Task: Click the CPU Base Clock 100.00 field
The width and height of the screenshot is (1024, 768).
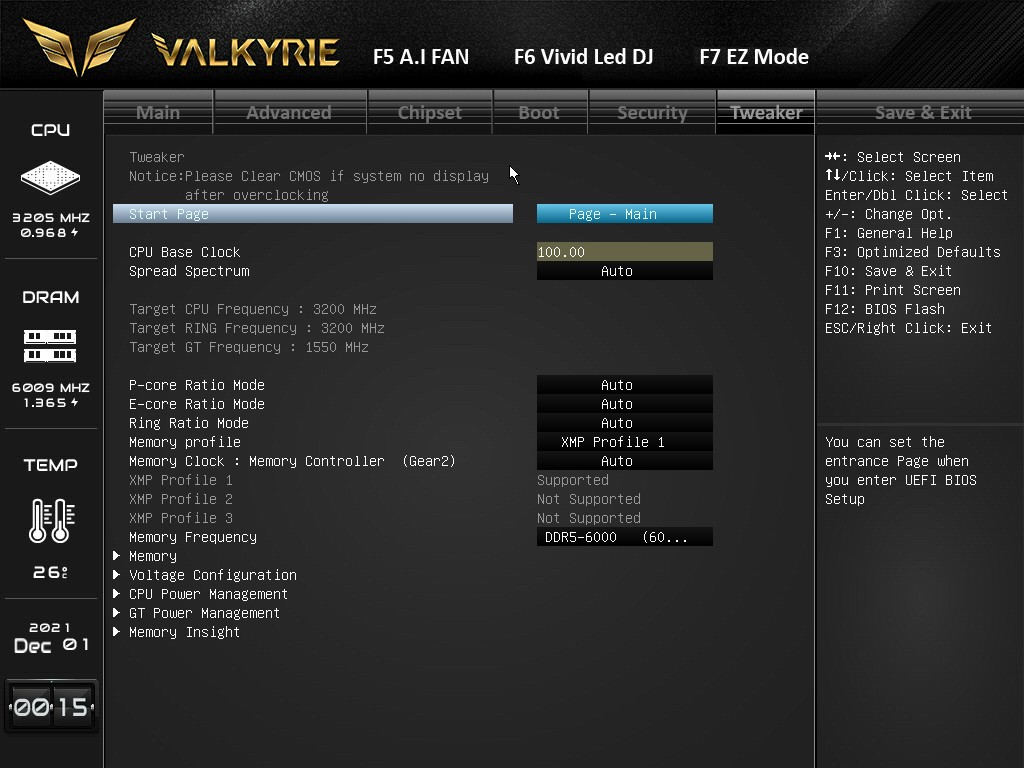Action: pyautogui.click(x=625, y=251)
